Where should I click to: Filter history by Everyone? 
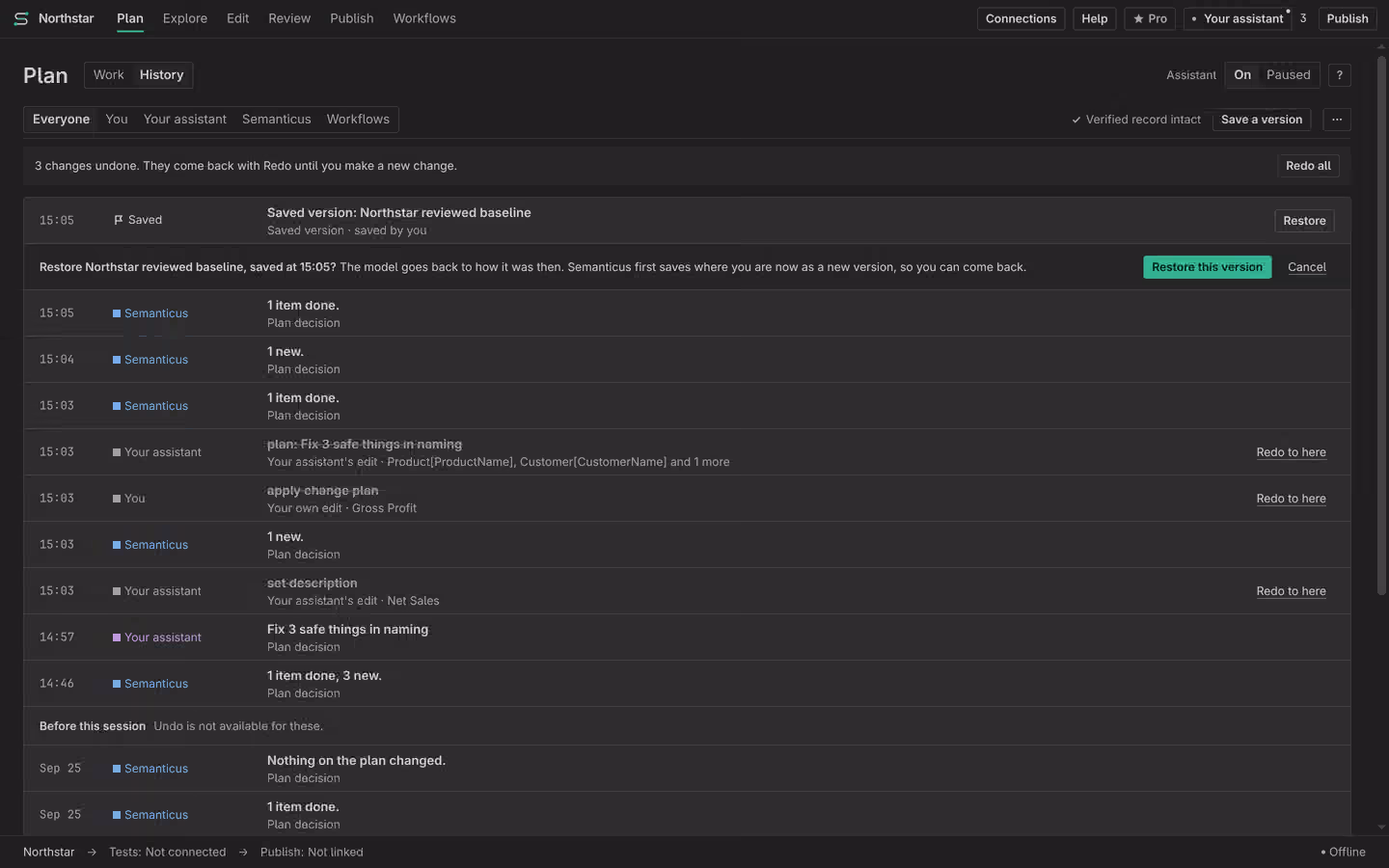tap(61, 120)
